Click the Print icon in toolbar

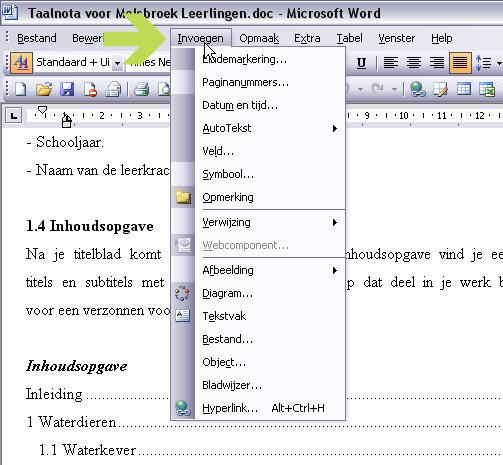pyautogui.click(x=141, y=89)
